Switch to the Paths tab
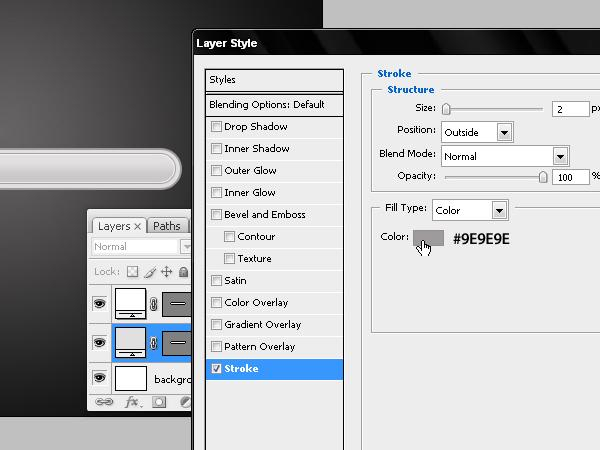600x450 pixels. click(167, 226)
